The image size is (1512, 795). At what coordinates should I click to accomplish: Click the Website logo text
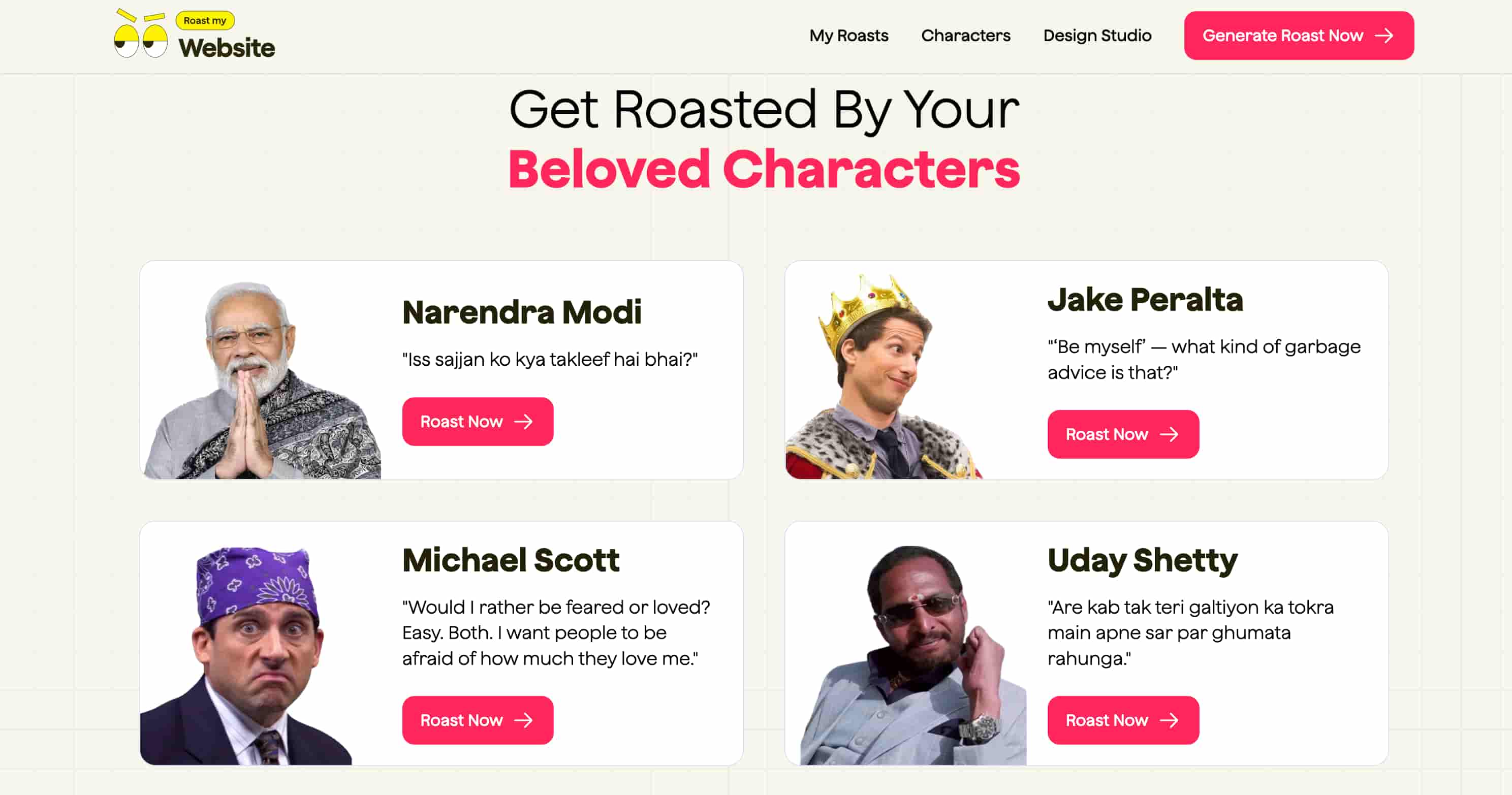pos(227,48)
